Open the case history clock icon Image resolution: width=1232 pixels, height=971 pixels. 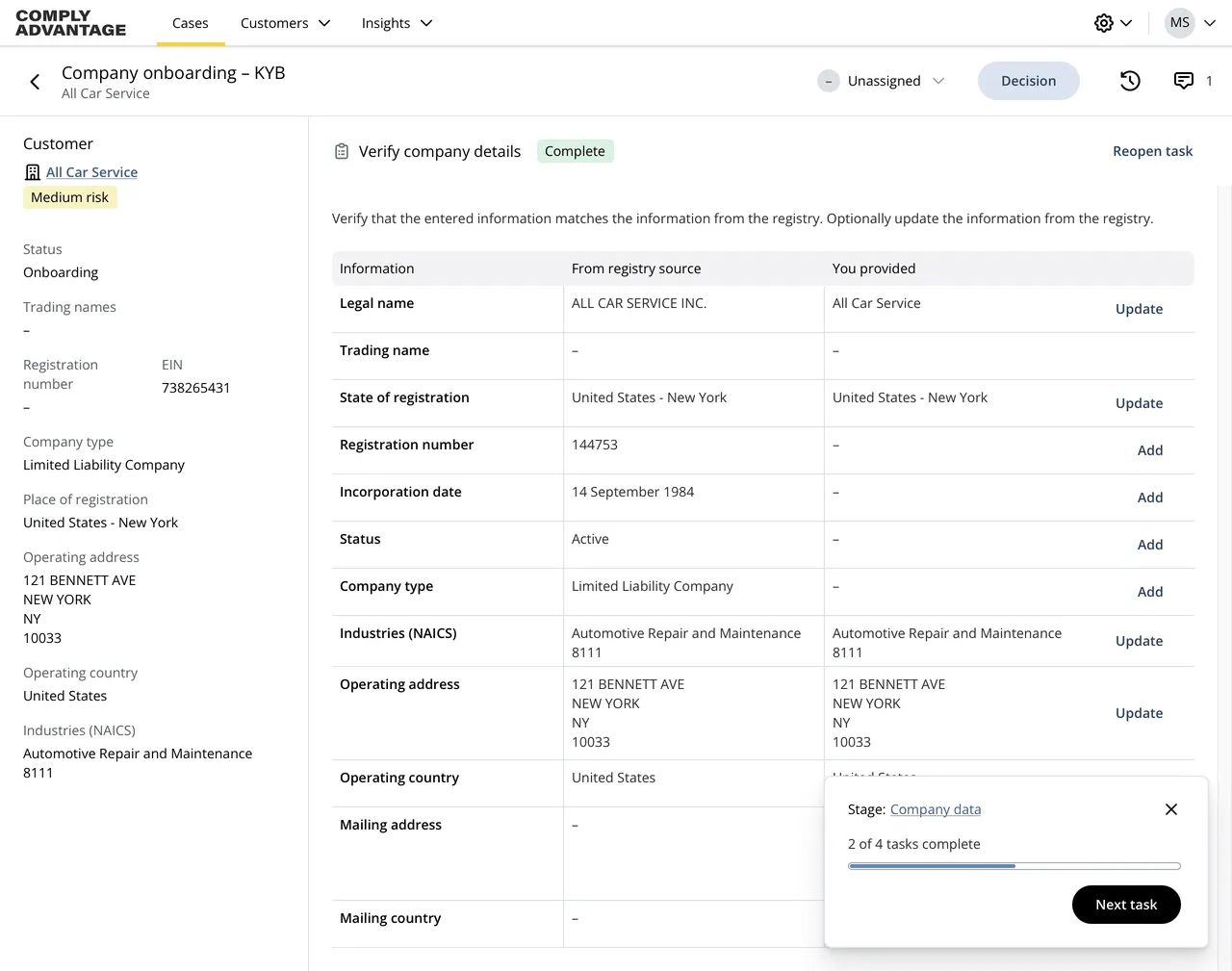pyautogui.click(x=1130, y=81)
